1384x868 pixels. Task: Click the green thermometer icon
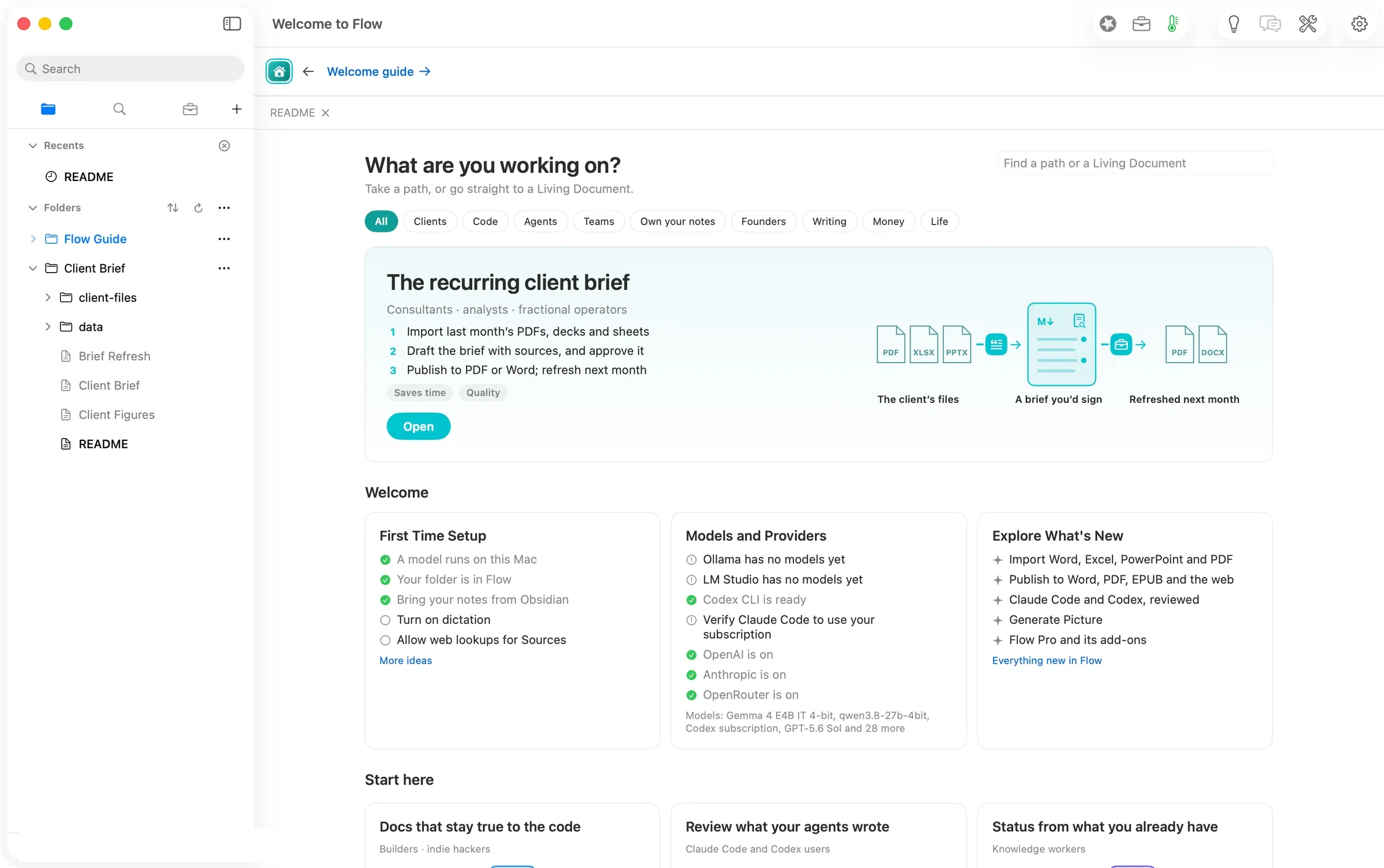click(x=1173, y=24)
